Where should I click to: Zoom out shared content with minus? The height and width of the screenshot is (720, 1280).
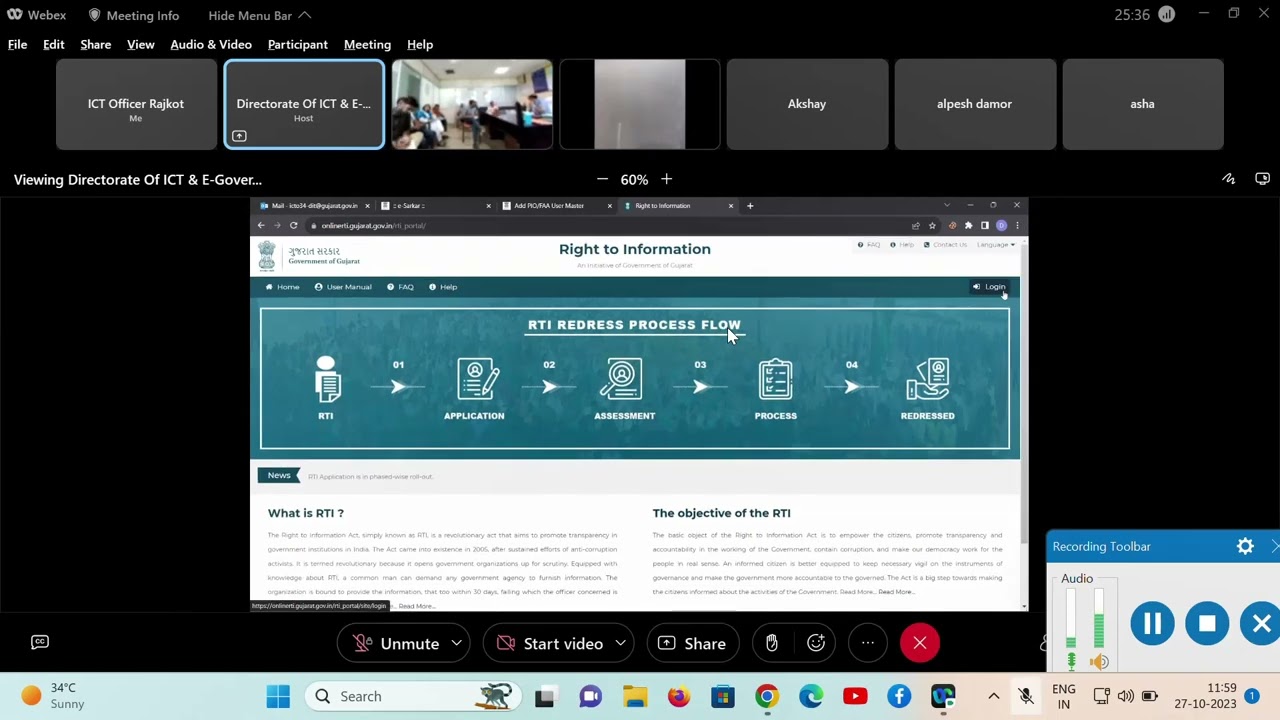[x=602, y=179]
